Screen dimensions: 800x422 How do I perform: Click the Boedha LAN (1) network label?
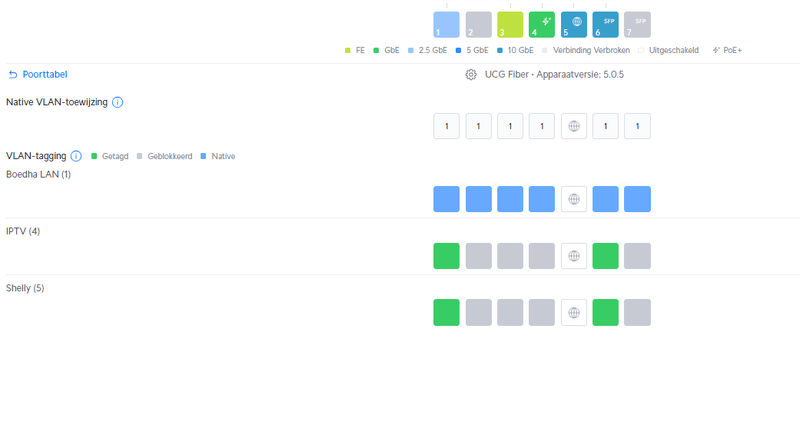click(38, 175)
